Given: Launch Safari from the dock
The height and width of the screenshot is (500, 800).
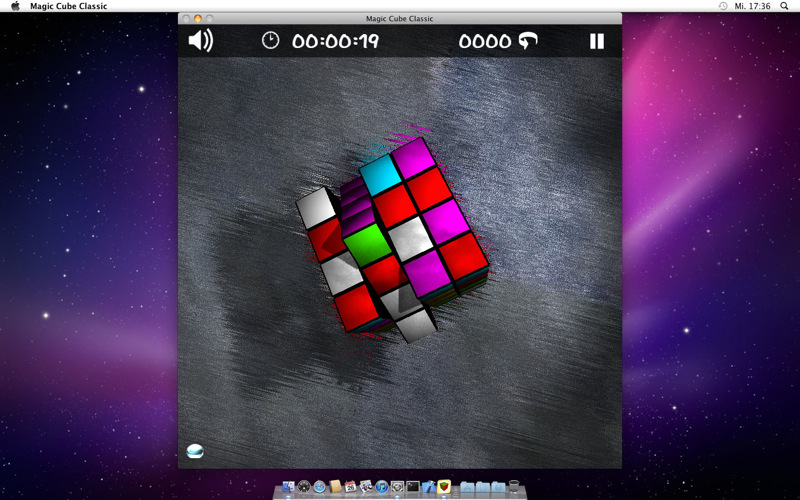Looking at the screenshot, I should click(x=319, y=487).
